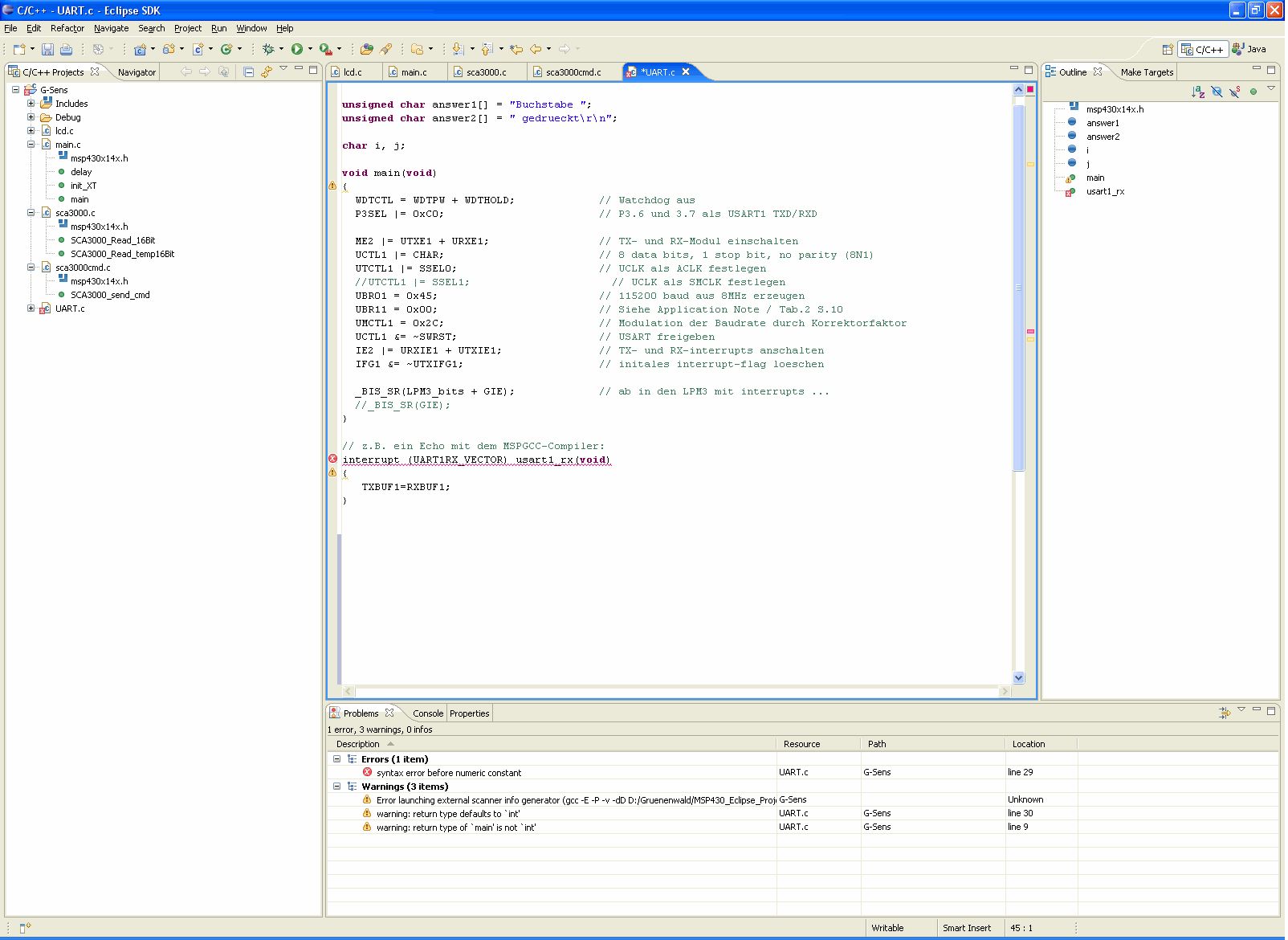Open the Refactor menu
Image resolution: width=1288 pixels, height=940 pixels.
(x=67, y=28)
